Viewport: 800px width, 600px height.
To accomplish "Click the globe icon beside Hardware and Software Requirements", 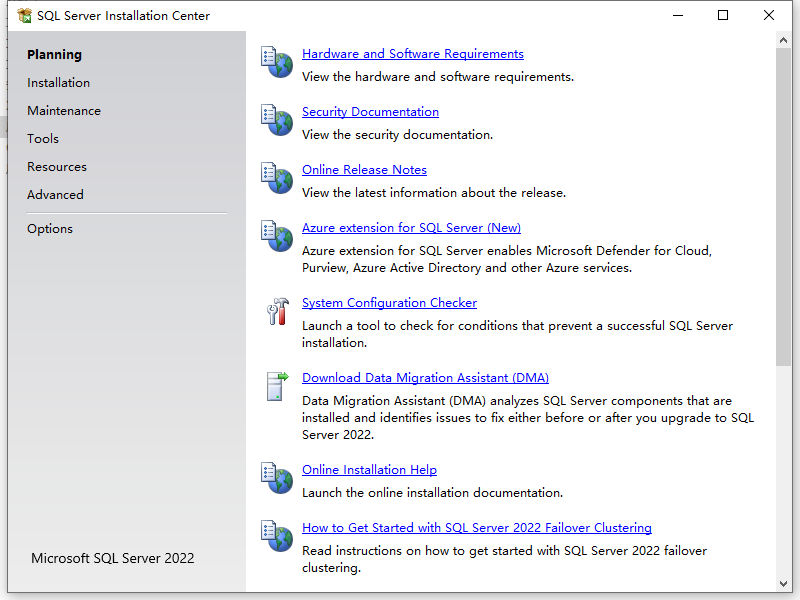I will [x=277, y=62].
